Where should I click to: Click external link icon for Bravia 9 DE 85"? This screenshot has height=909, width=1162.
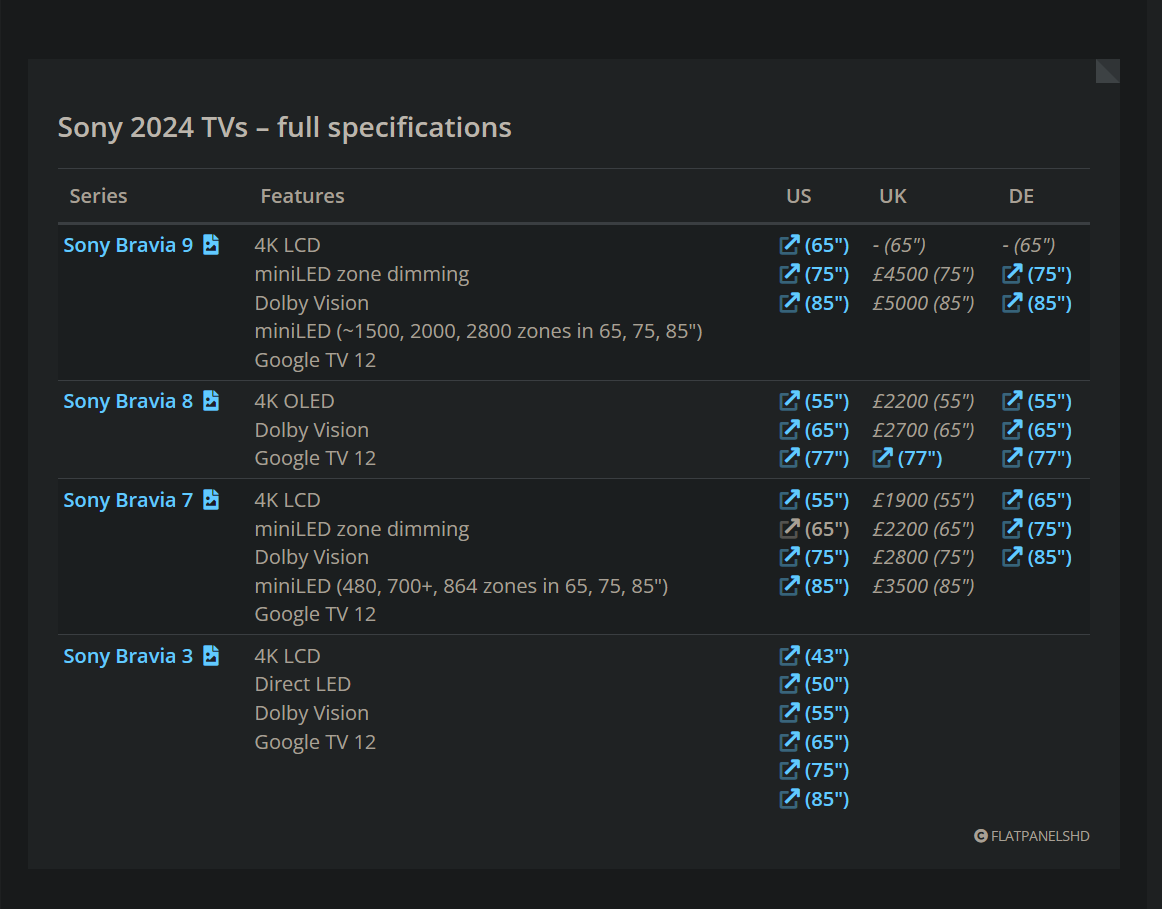[x=1012, y=302]
